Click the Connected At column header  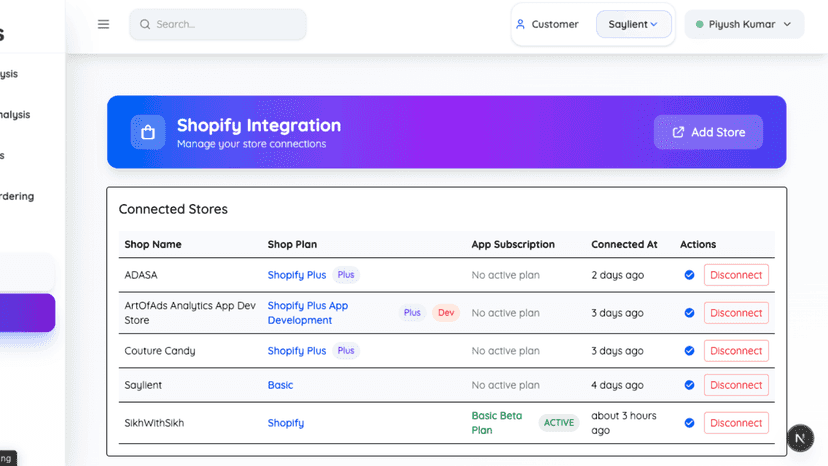pos(624,245)
